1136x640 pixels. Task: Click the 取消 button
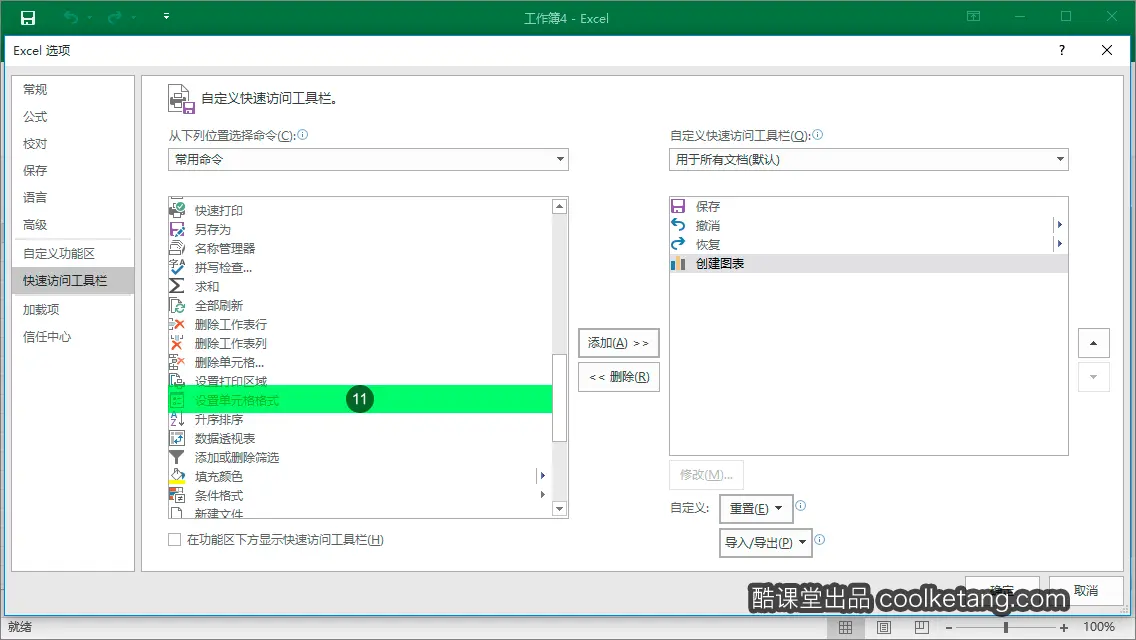pos(1086,591)
